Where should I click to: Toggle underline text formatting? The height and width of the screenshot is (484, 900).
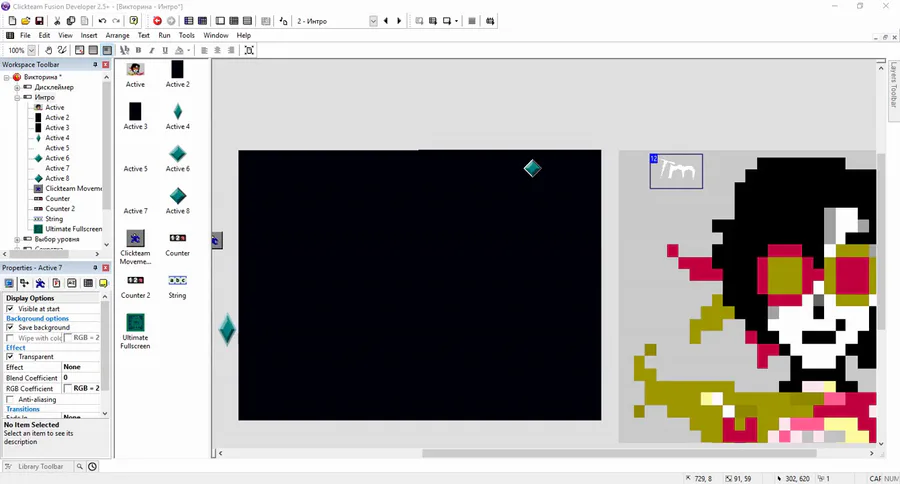click(x=165, y=50)
